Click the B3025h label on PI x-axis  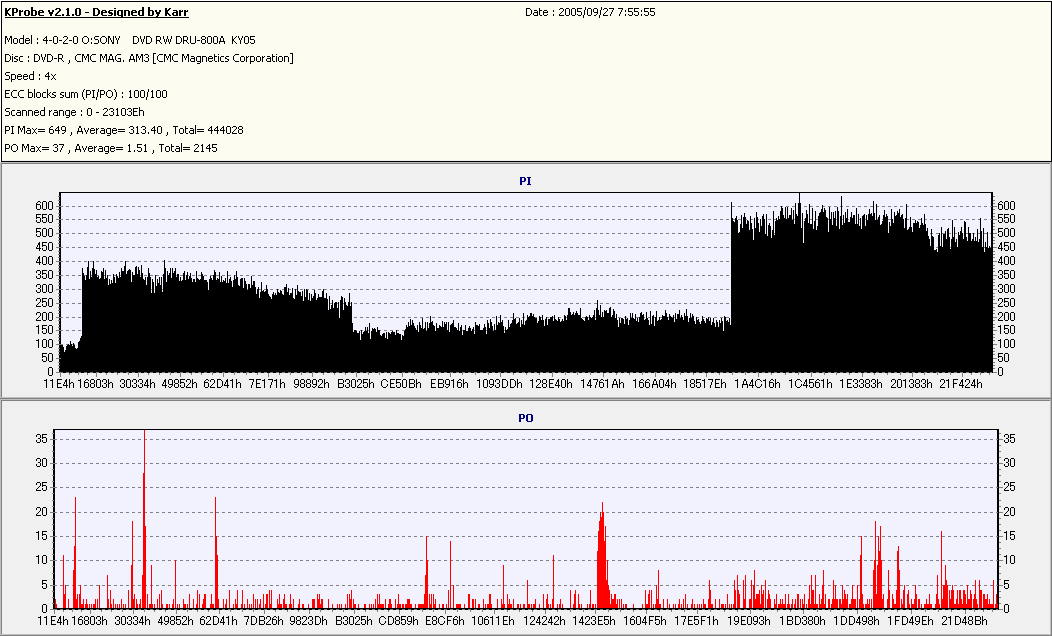355,384
